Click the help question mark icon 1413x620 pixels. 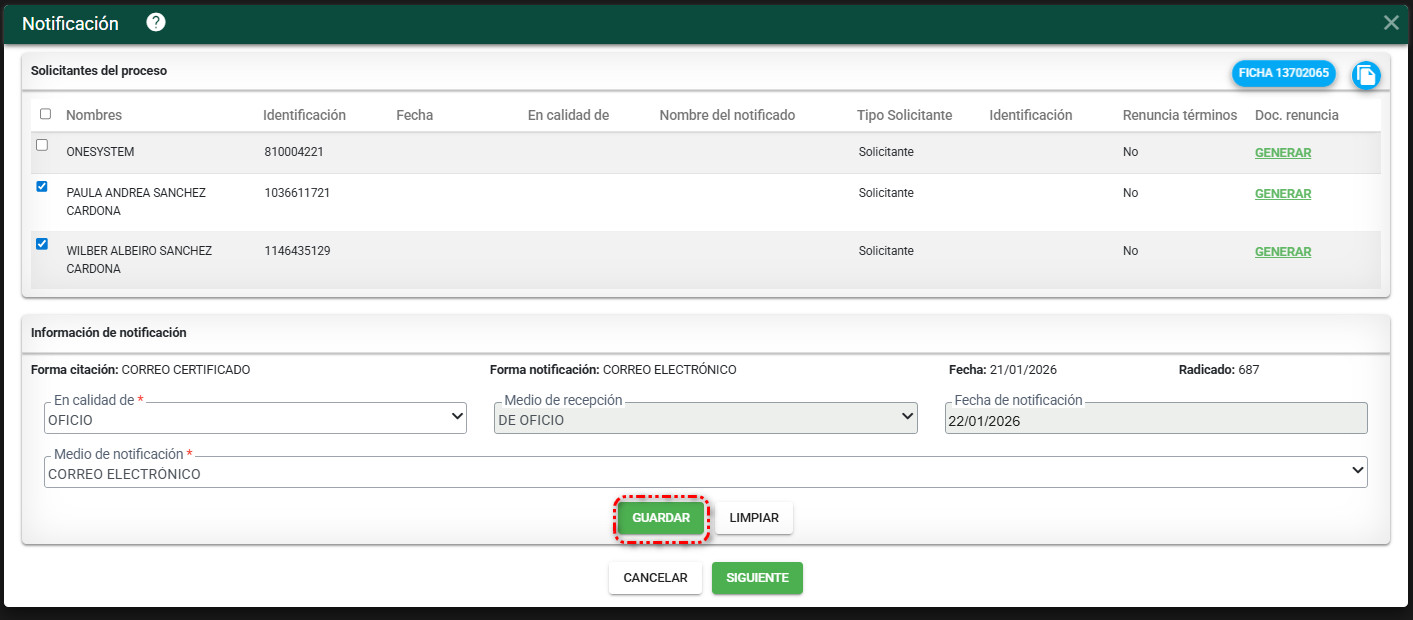pos(156,23)
